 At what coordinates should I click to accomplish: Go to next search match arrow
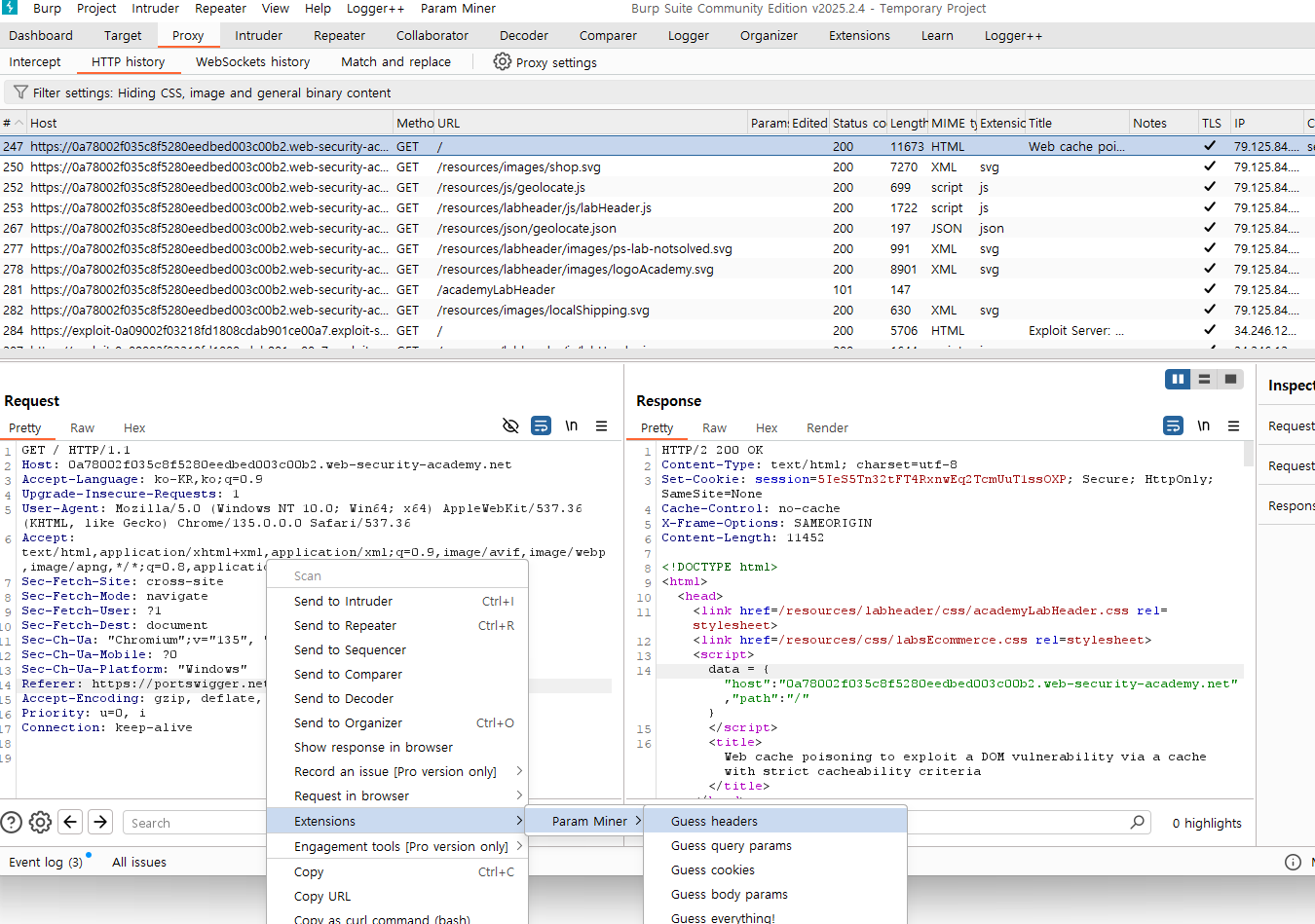pos(100,822)
